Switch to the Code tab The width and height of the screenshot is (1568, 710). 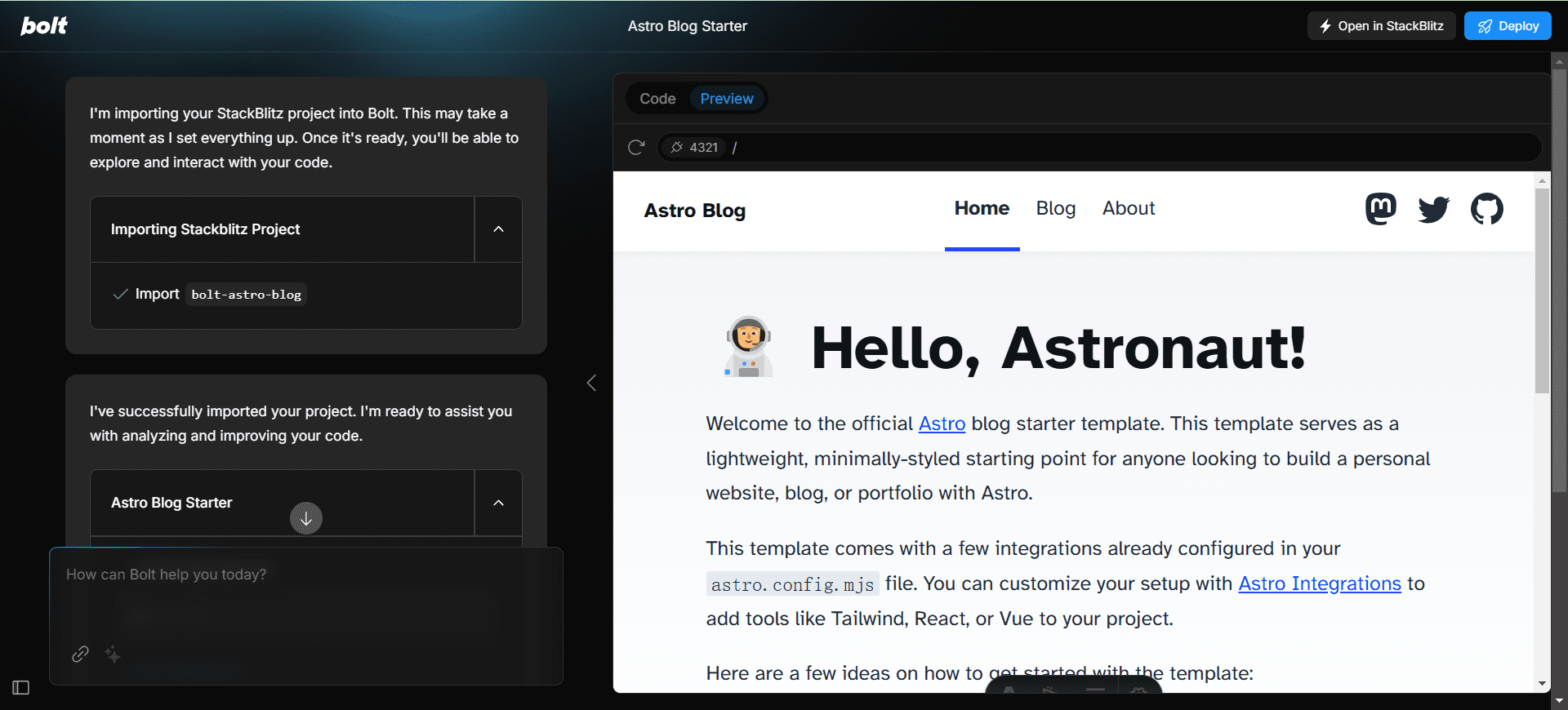(x=657, y=99)
